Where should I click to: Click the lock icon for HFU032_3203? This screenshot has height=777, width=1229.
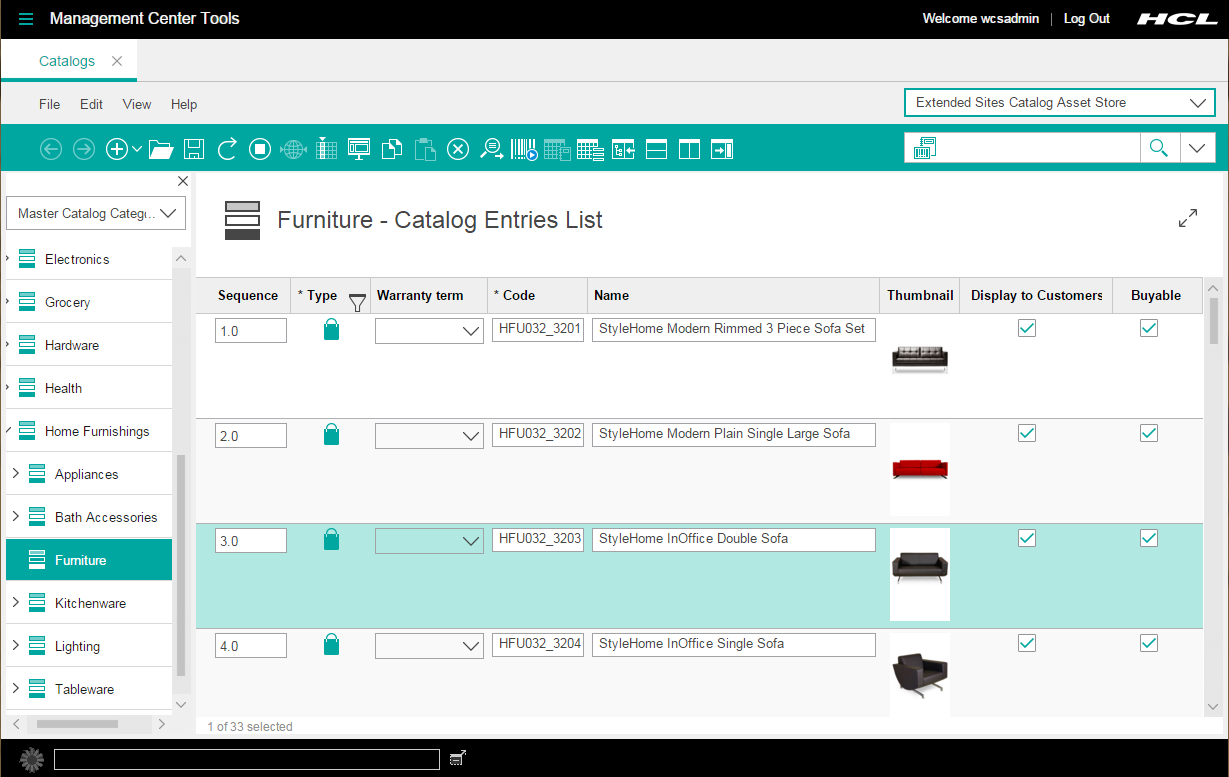pyautogui.click(x=330, y=539)
